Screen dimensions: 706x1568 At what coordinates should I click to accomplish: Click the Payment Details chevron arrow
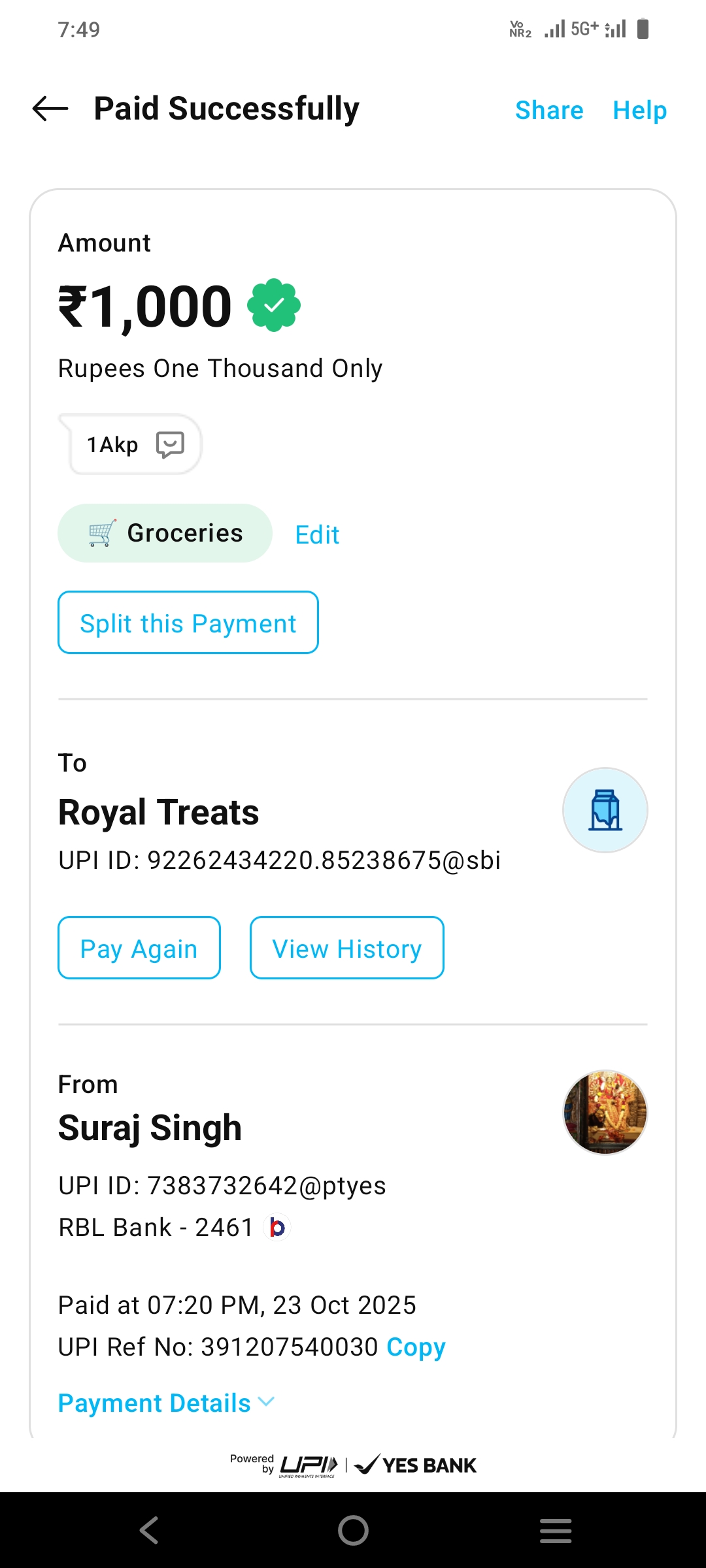coord(266,1401)
